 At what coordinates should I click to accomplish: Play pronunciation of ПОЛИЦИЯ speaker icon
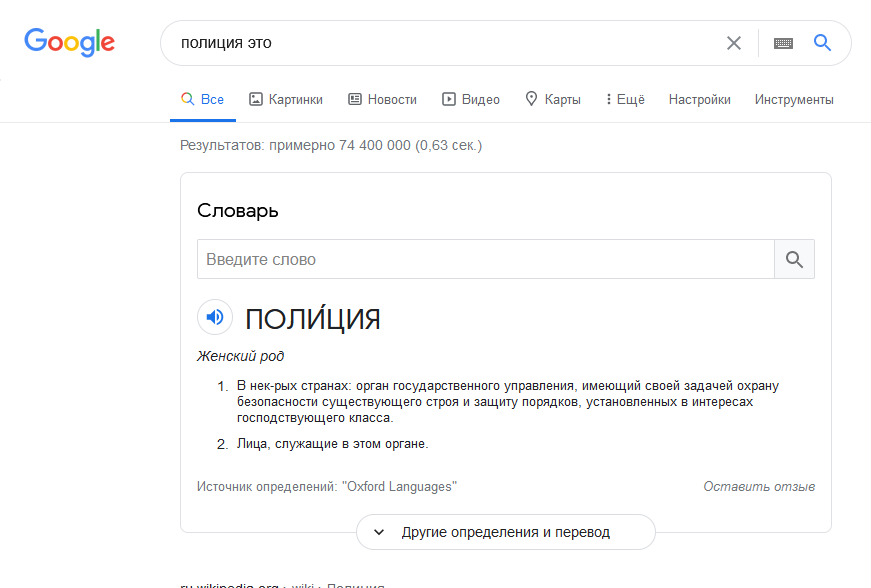pyautogui.click(x=215, y=318)
